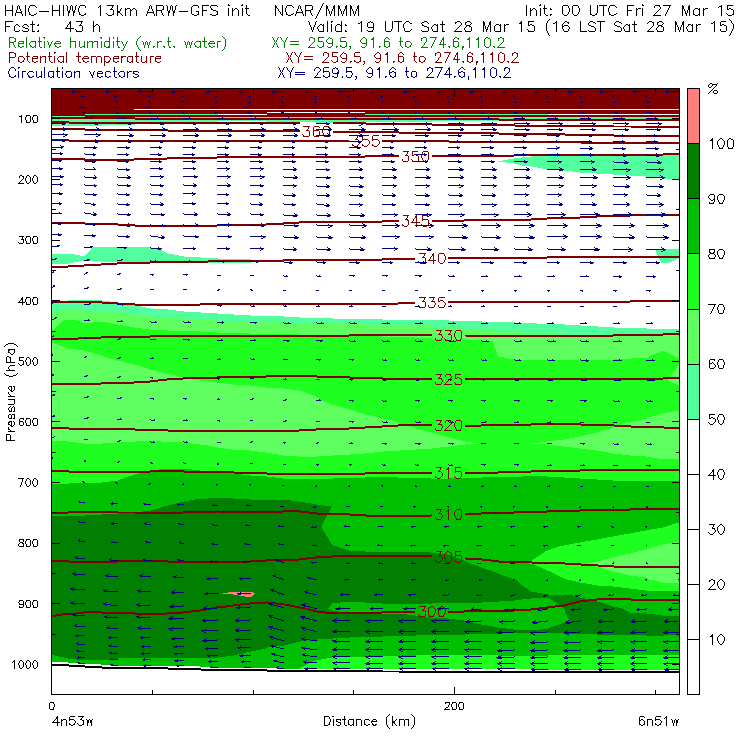Click the 300 contour label

point(432,612)
